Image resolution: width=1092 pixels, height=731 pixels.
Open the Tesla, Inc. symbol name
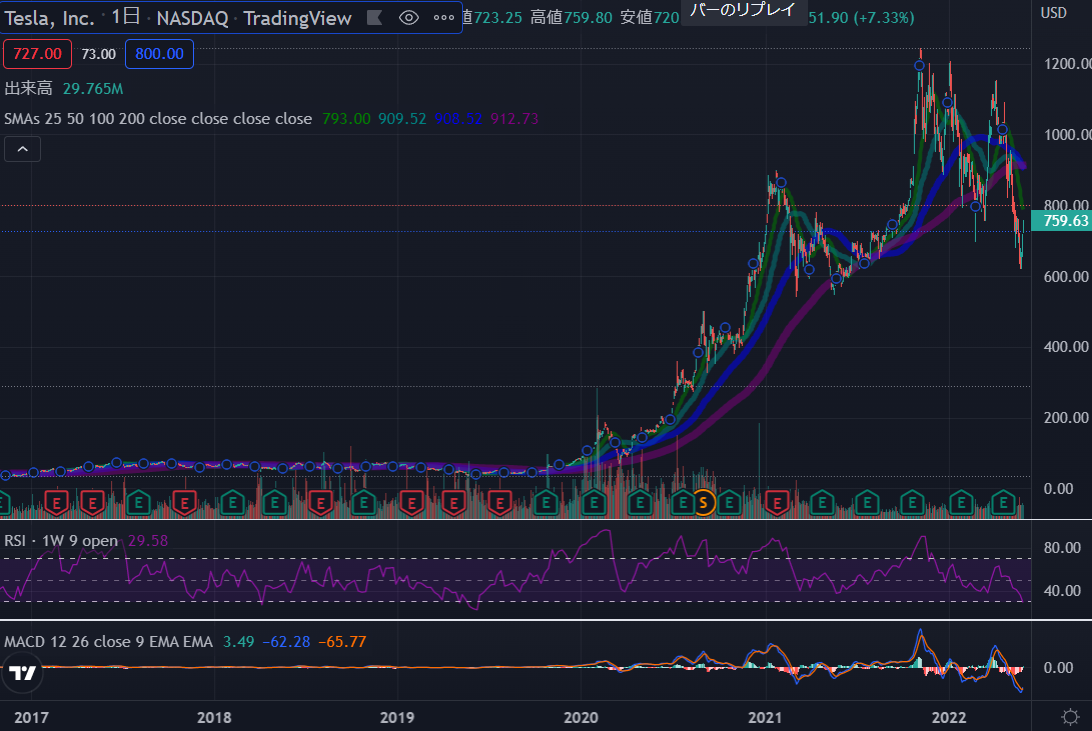(x=49, y=17)
